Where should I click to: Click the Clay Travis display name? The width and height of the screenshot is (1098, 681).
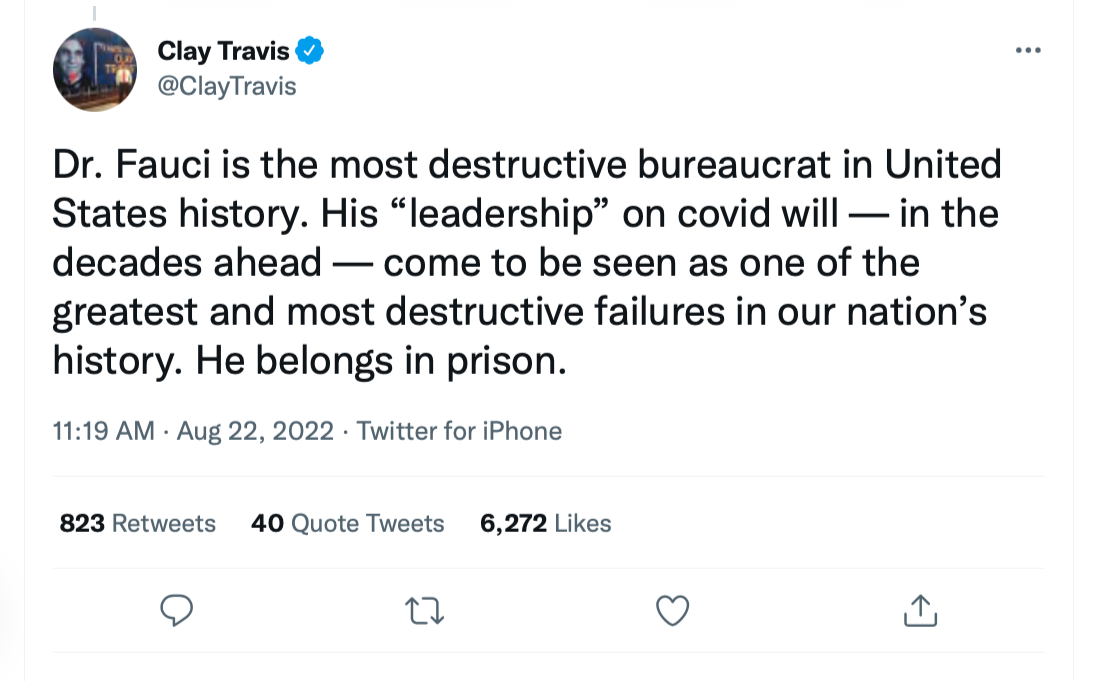(223, 51)
